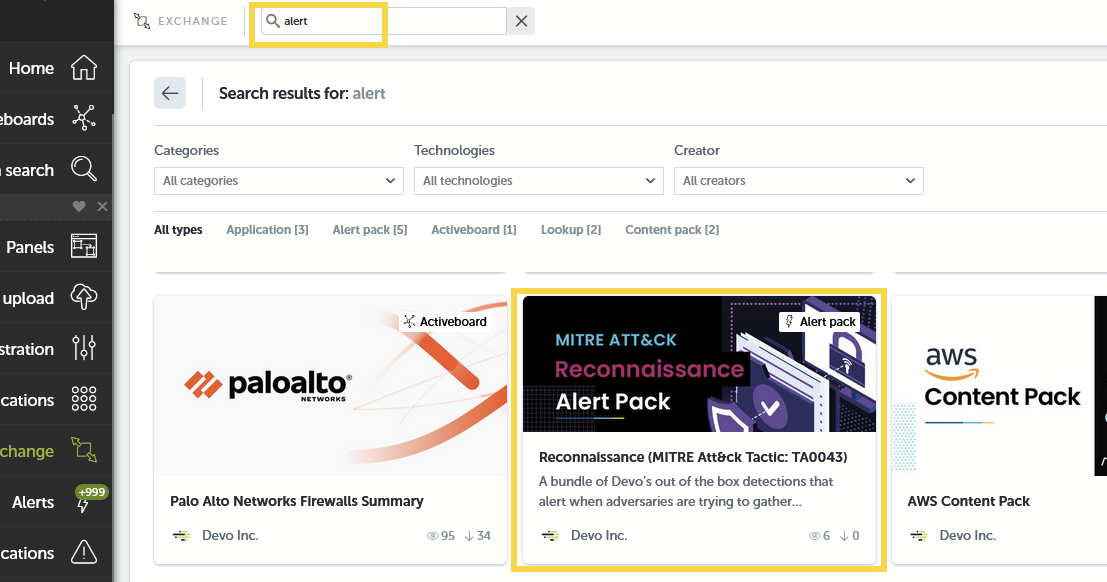Click the Reconnaissance card description text
The height and width of the screenshot is (582, 1107).
coord(686,491)
